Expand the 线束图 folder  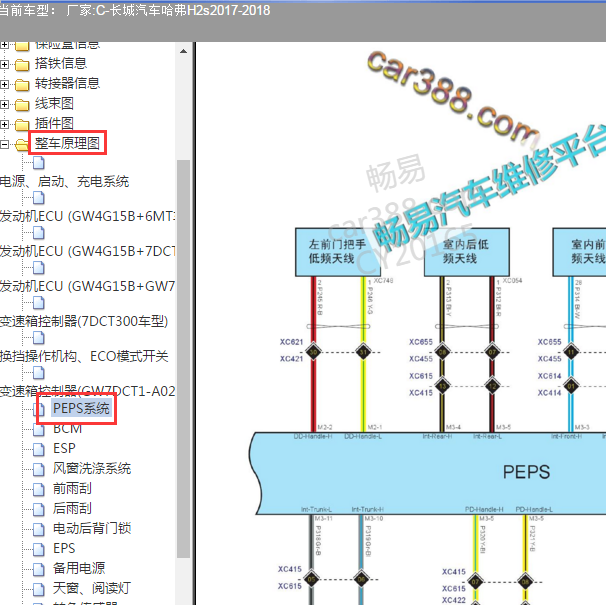[4, 104]
